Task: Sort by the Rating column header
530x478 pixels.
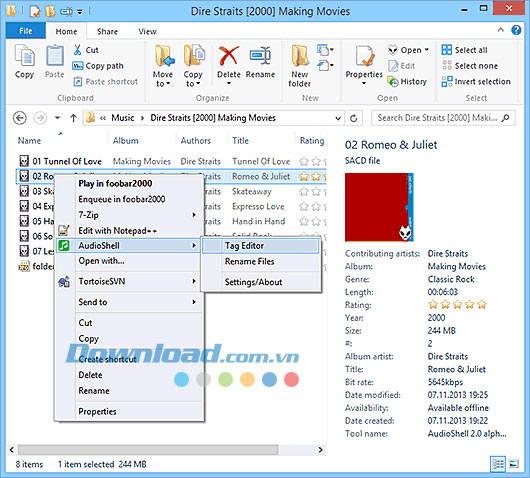Action: tap(312, 140)
